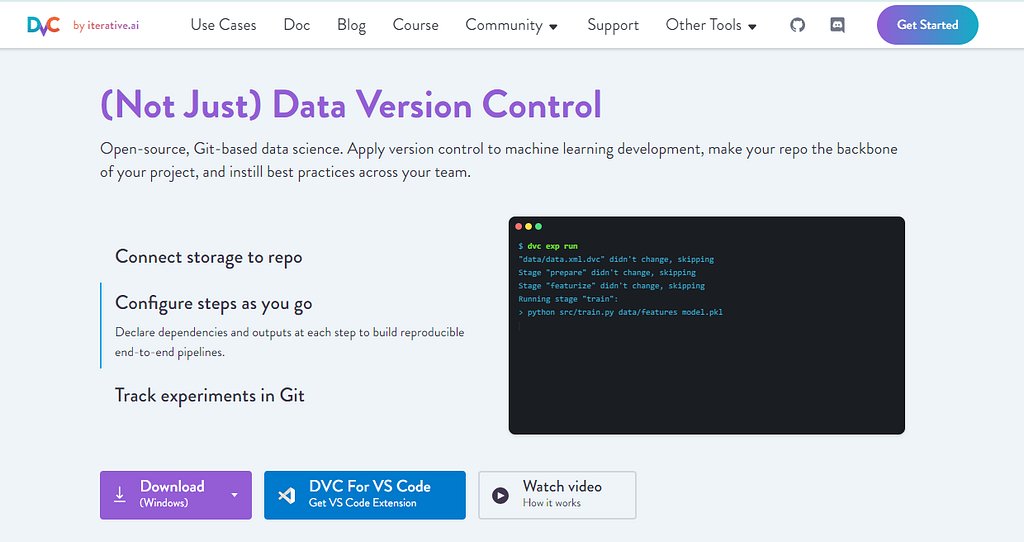1024x542 pixels.
Task: Expand the Other Tools dropdown menu
Action: tap(711, 25)
